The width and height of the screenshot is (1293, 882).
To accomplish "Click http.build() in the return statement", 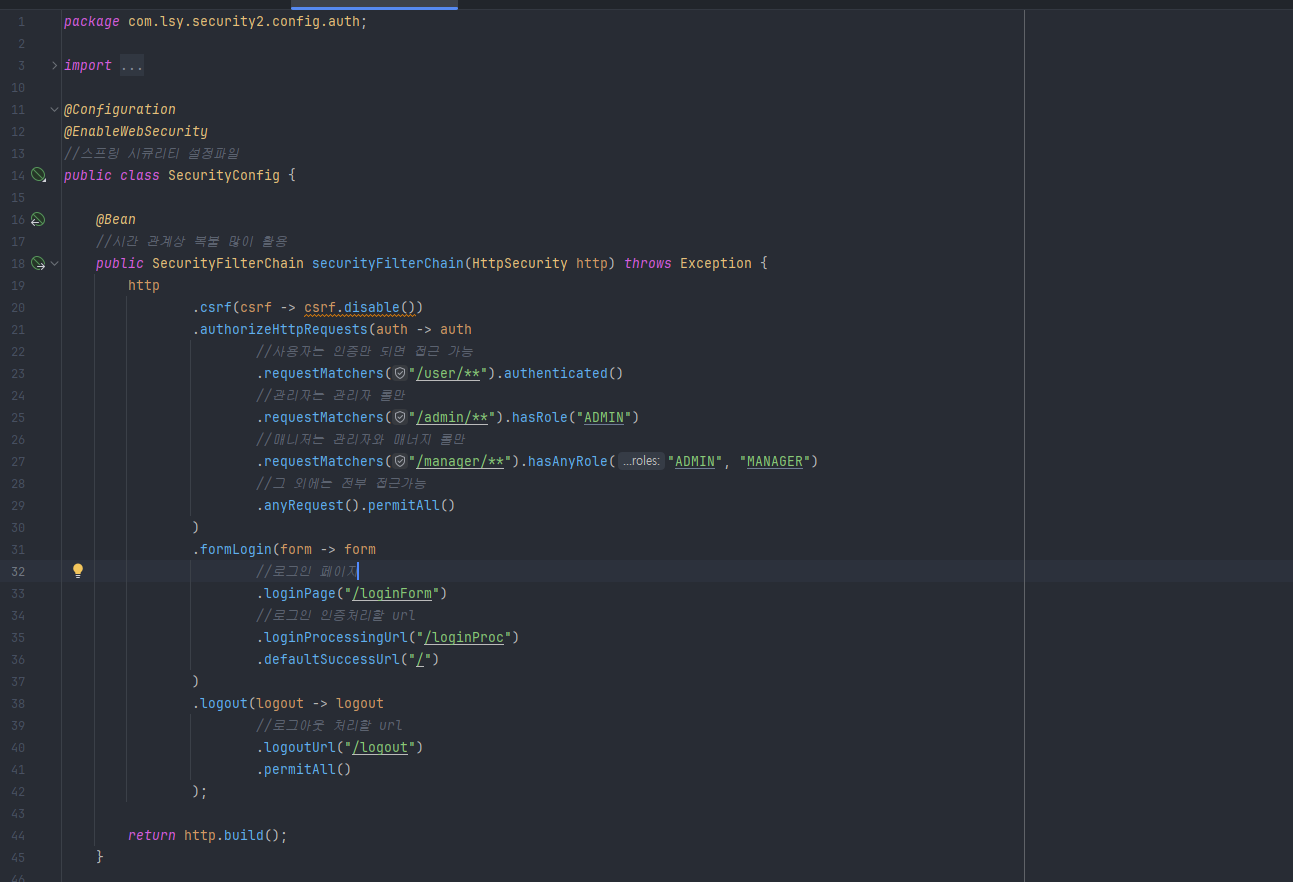I will (x=232, y=835).
